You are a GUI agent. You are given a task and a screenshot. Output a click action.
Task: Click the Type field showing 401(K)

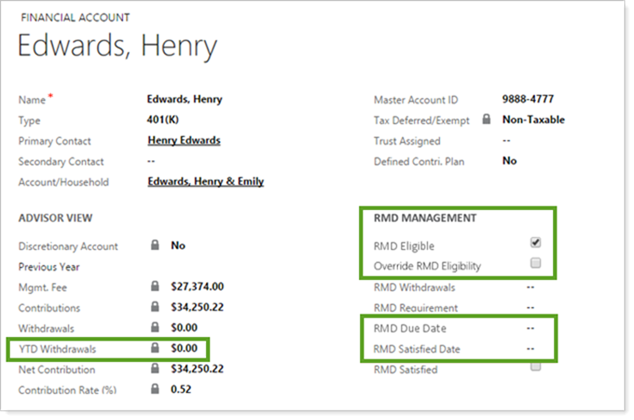[164, 120]
